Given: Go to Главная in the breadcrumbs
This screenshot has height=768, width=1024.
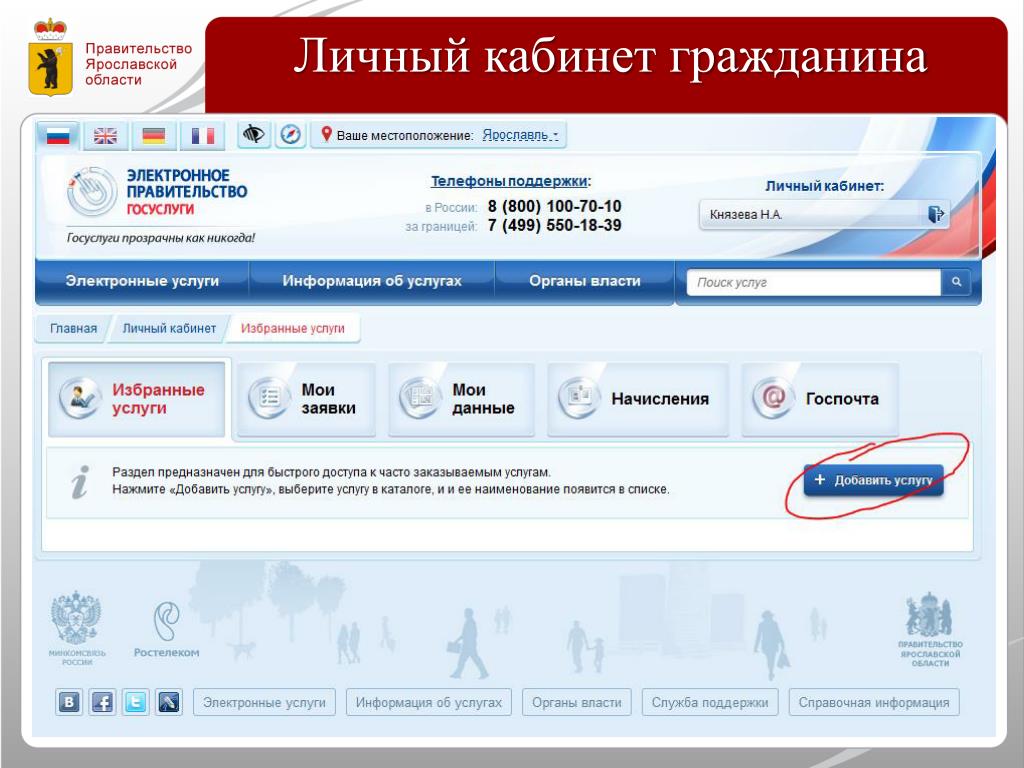Looking at the screenshot, I should coord(73,328).
